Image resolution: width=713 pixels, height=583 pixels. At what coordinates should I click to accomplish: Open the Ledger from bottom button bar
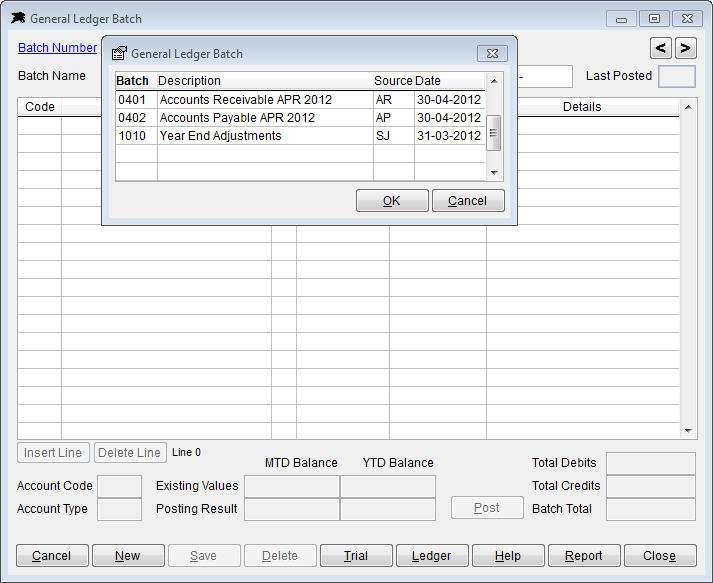(x=432, y=556)
